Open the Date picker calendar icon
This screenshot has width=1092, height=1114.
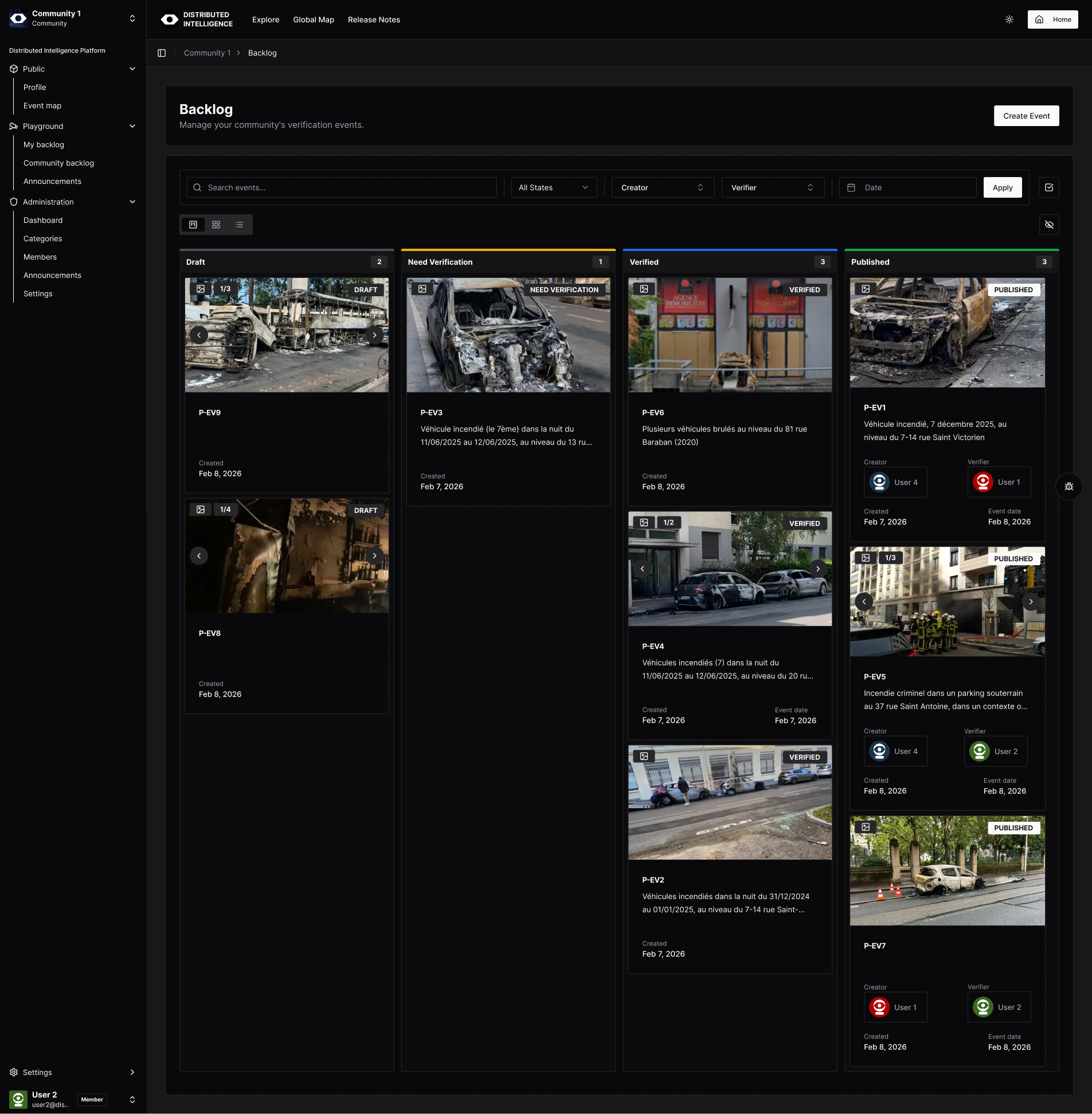coord(851,187)
